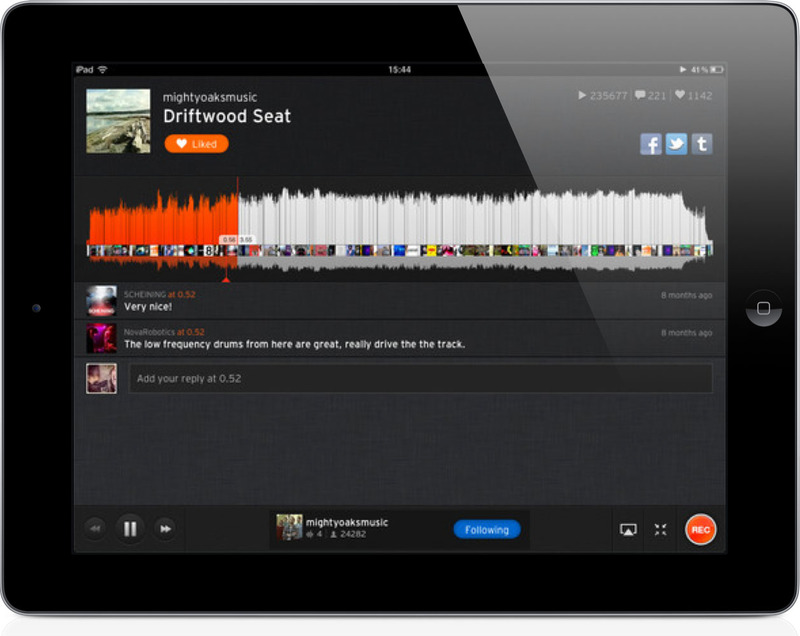Open mightyoaksmusic name in bottom bar
Viewport: 800px width, 636px height.
pyautogui.click(x=347, y=522)
